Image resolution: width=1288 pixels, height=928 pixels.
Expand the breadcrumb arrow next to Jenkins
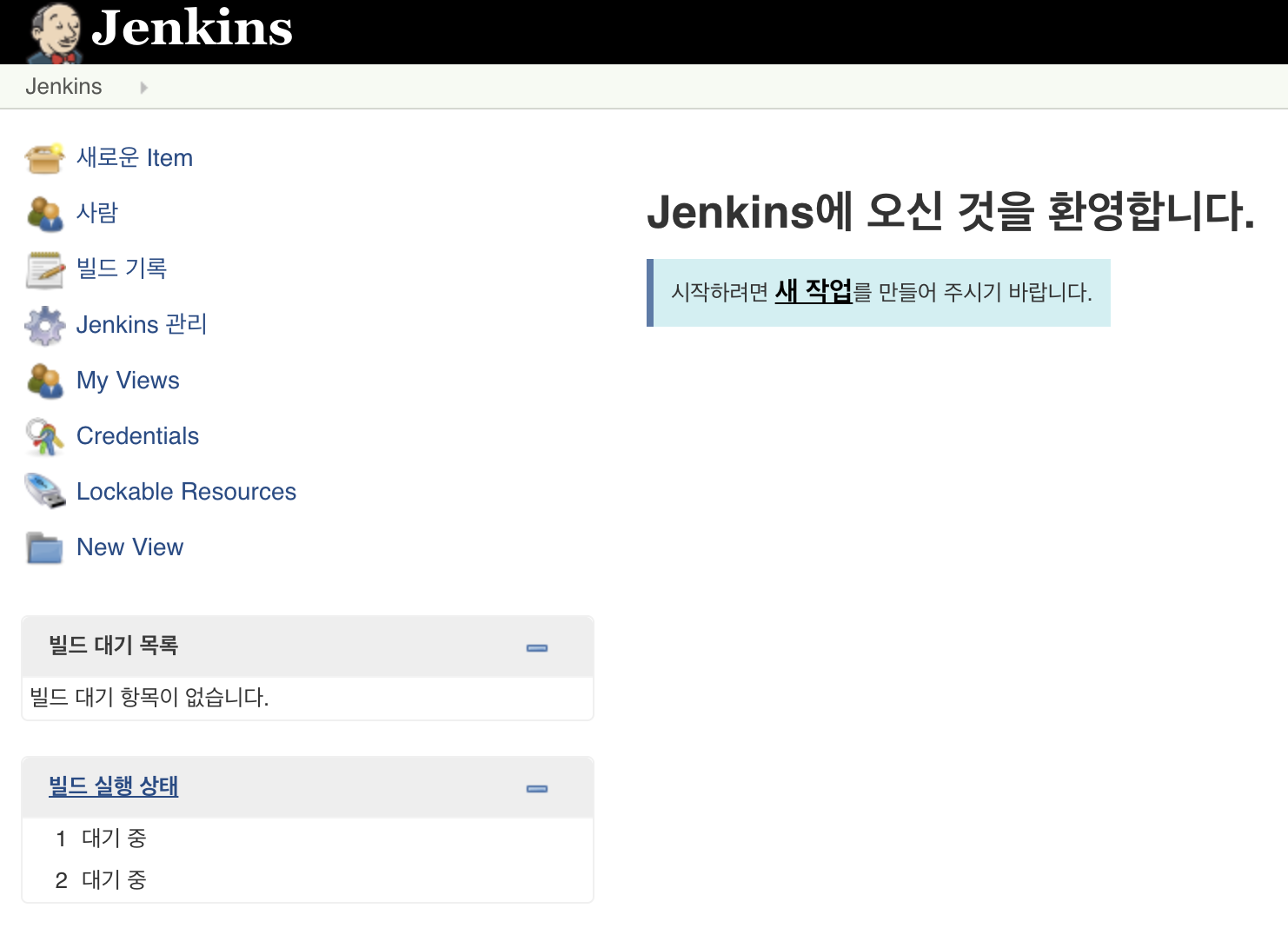[x=143, y=88]
